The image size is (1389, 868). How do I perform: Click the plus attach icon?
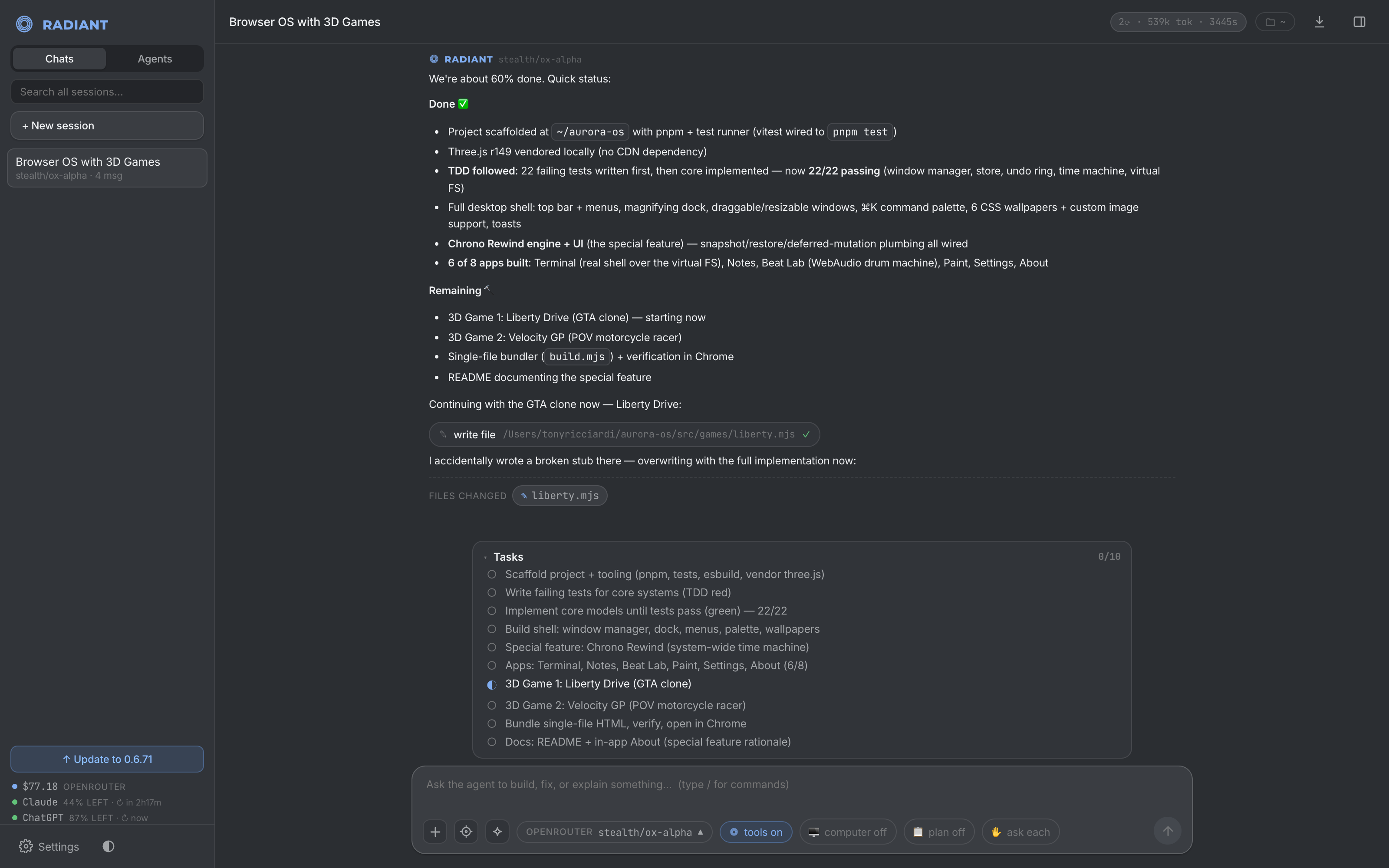click(x=435, y=832)
